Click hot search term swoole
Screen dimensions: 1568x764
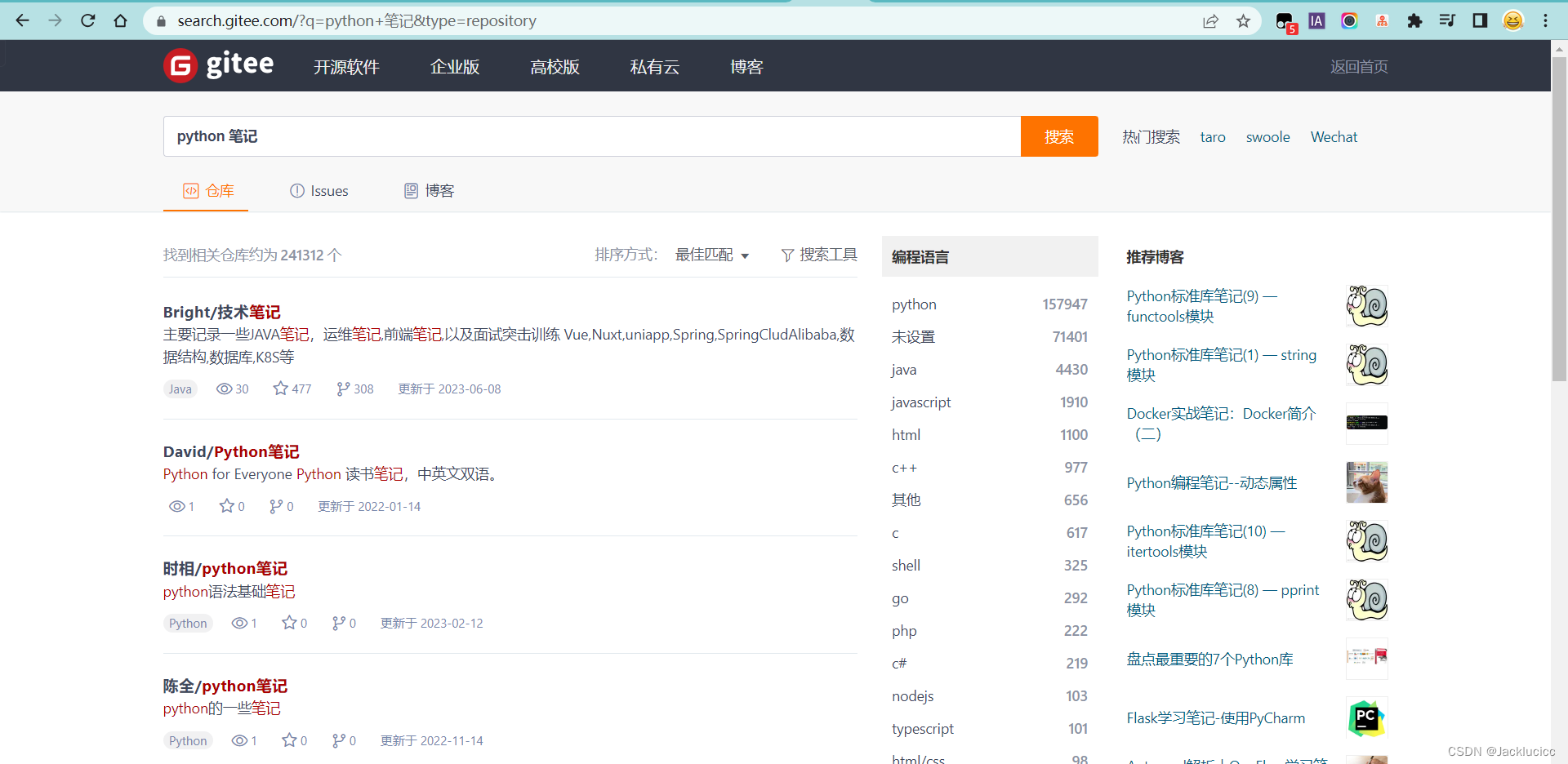tap(1267, 137)
